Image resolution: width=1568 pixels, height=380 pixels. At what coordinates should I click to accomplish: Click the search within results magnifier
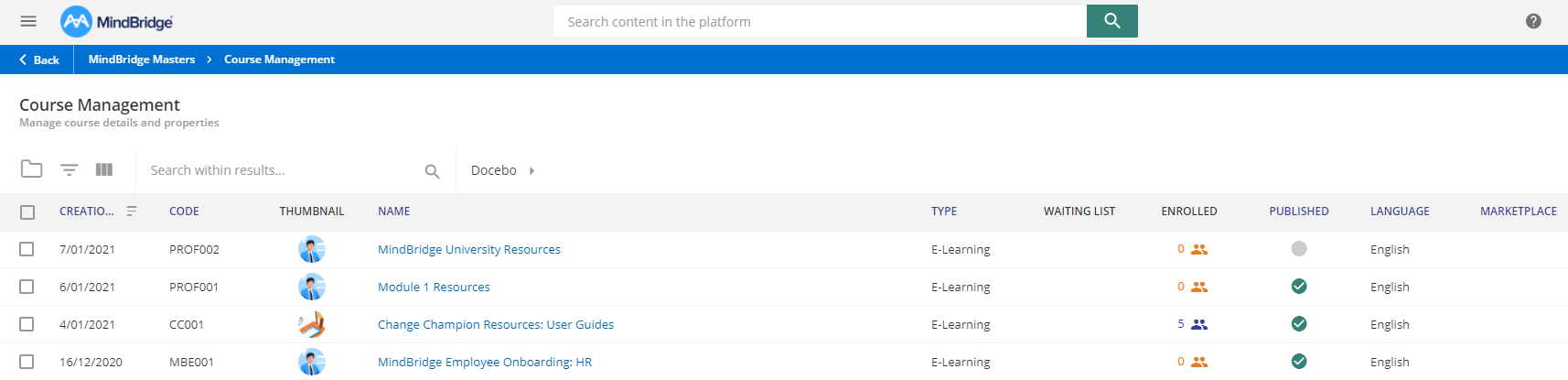pos(432,171)
